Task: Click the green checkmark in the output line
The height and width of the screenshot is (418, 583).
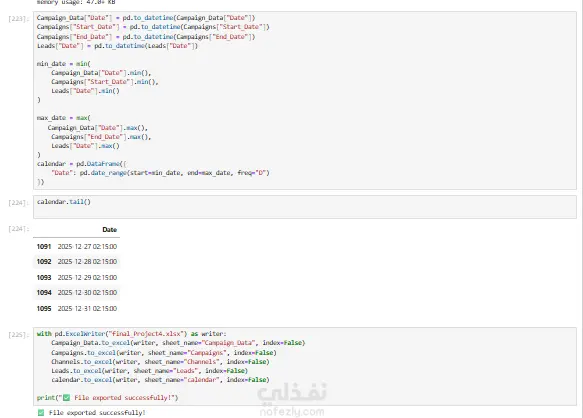Action: pos(41,413)
